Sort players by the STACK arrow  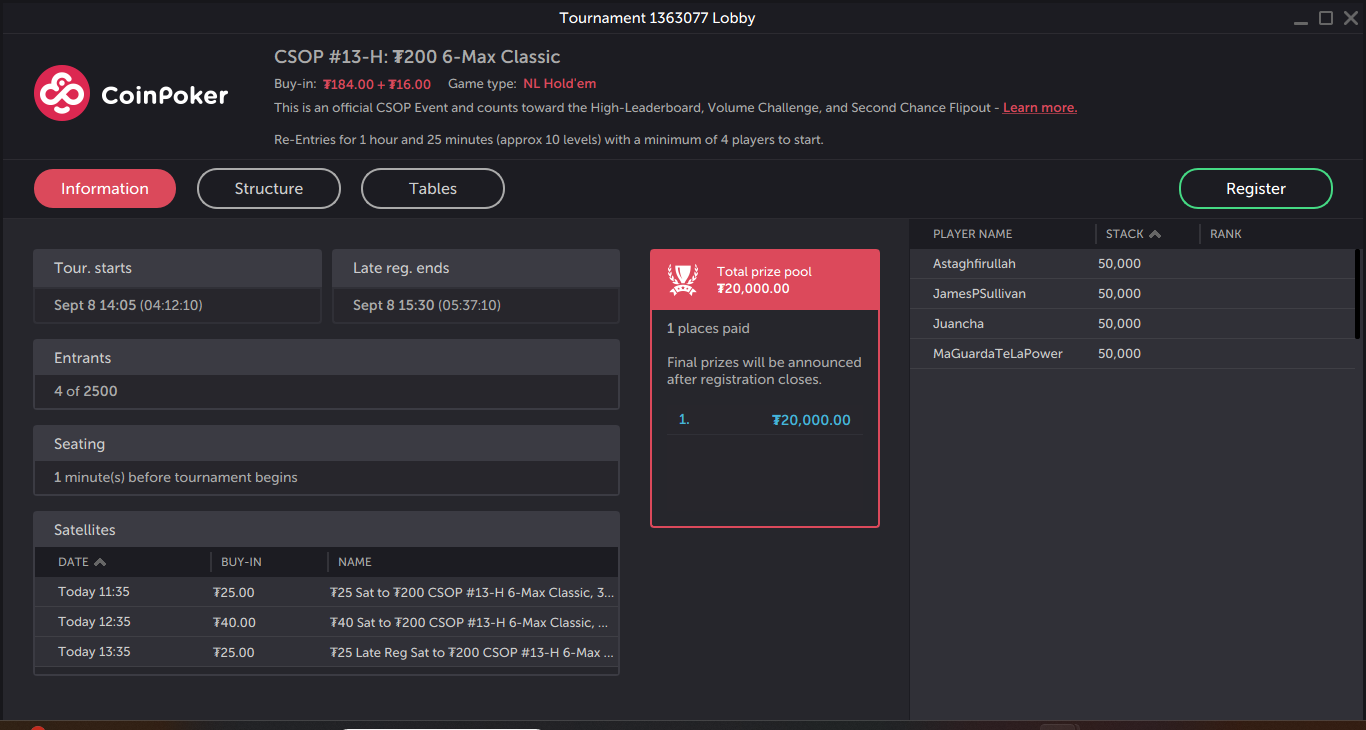coord(1155,234)
